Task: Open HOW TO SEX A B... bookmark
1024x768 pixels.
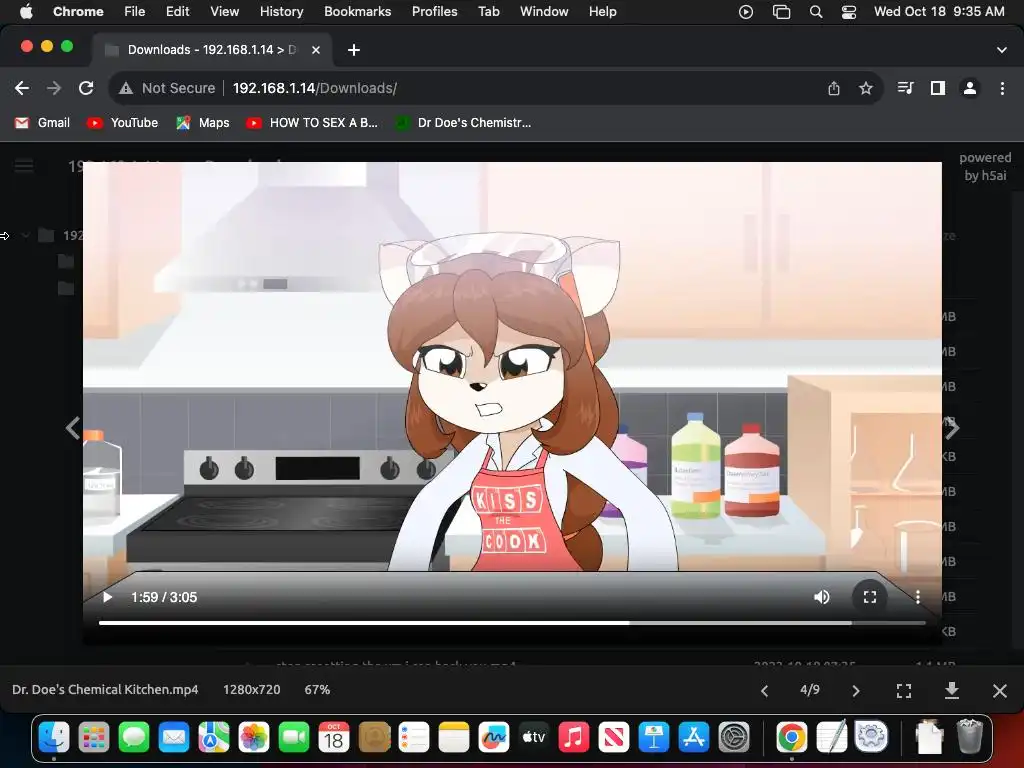Action: [x=312, y=123]
